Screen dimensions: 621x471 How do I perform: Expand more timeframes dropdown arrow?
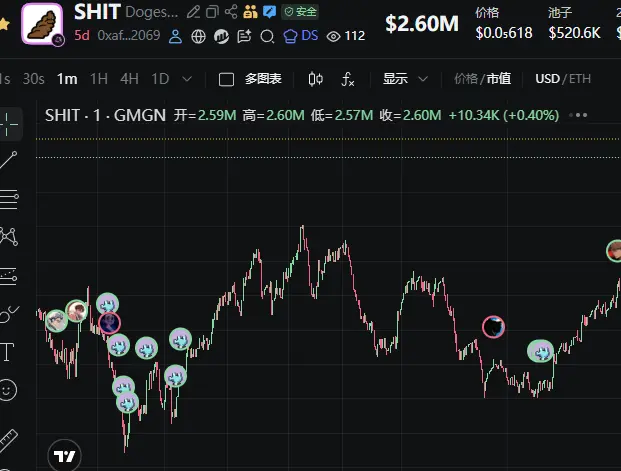click(x=187, y=79)
